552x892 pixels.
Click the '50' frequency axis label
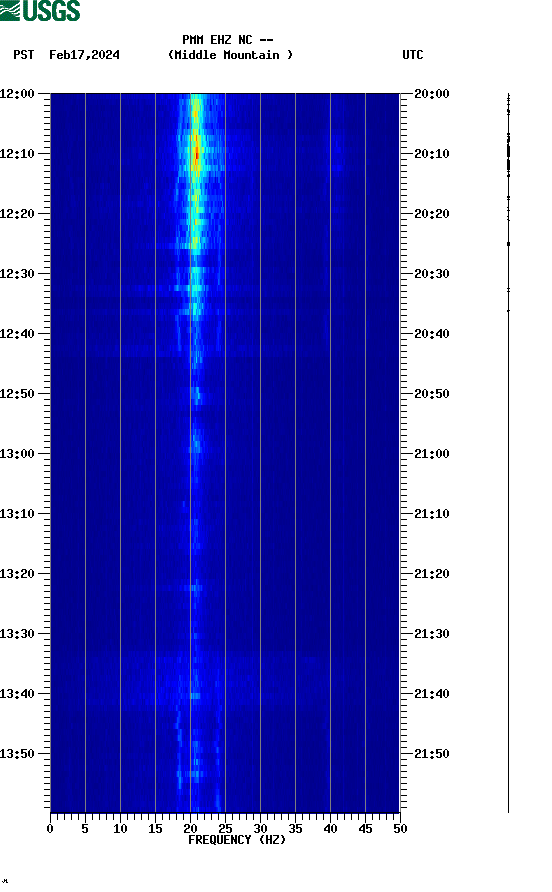400,829
